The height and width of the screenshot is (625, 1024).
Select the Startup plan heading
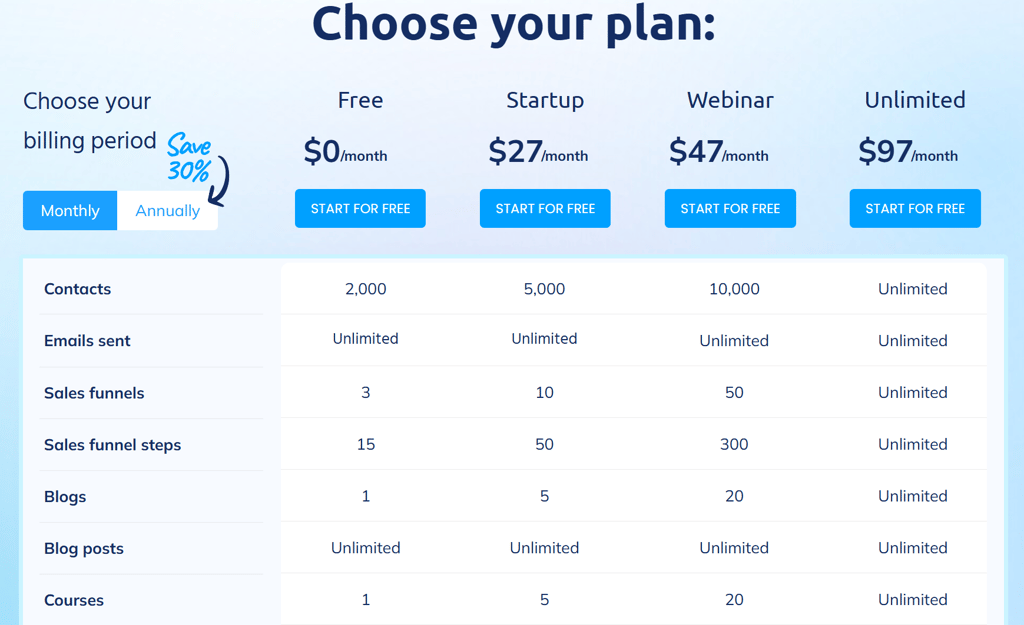tap(545, 100)
